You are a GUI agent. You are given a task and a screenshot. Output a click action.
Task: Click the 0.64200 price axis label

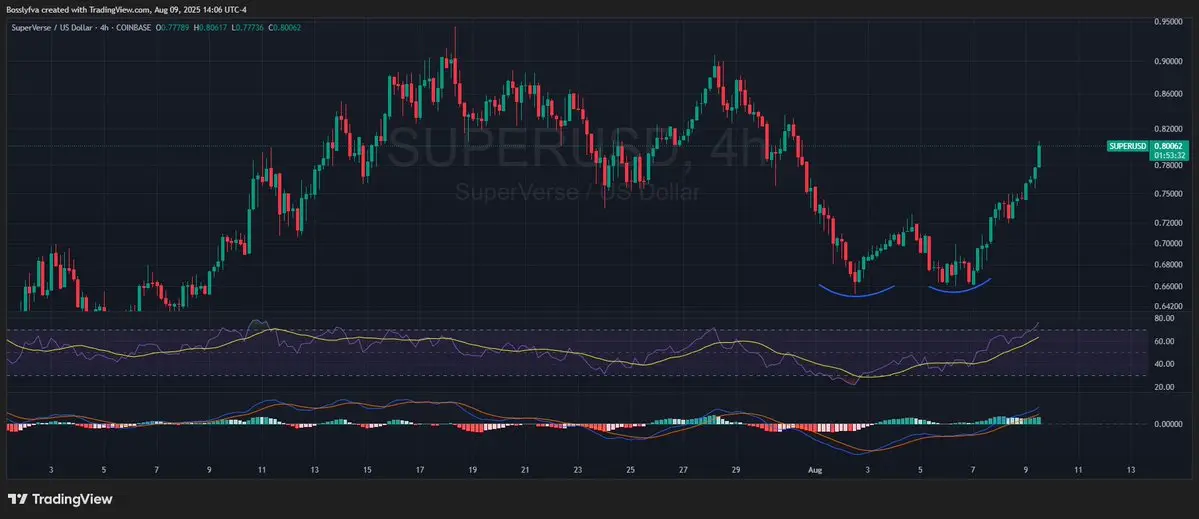click(x=1168, y=307)
